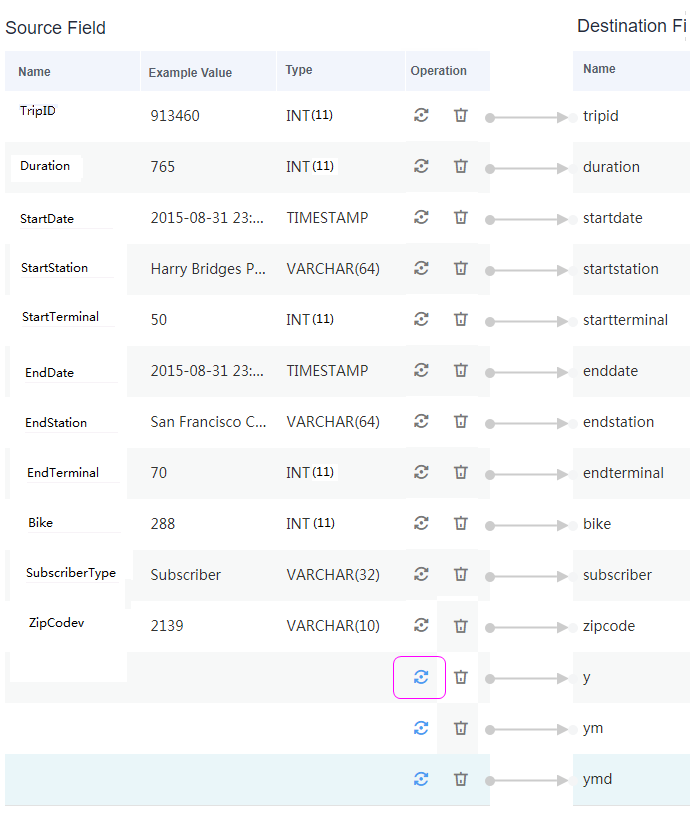Screen dimensions: 691x816
Task: Click highlighted refresh icon in y row
Action: click(421, 677)
